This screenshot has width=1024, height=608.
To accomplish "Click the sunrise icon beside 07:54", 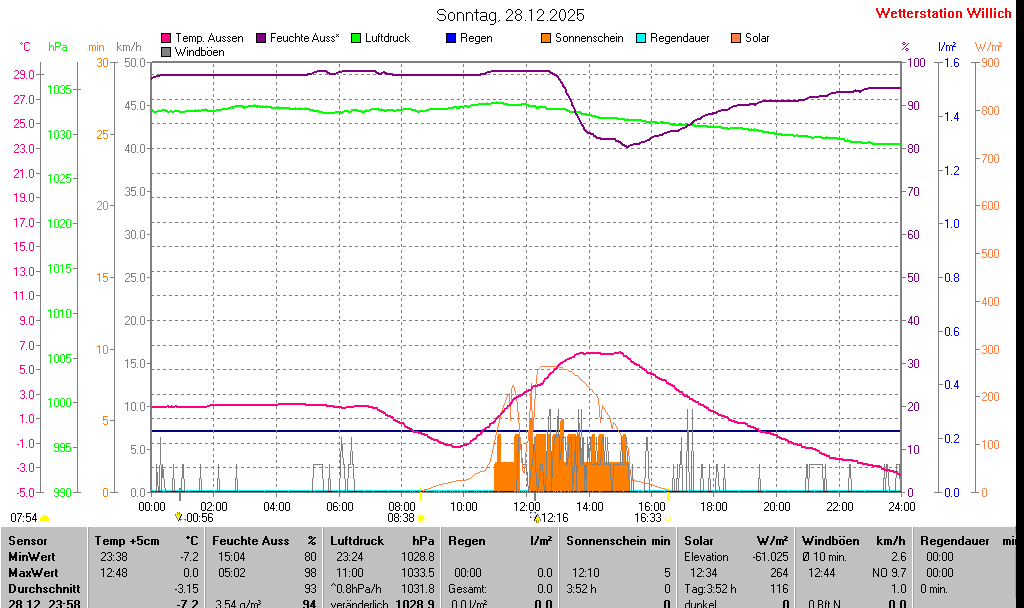I will pos(45,518).
